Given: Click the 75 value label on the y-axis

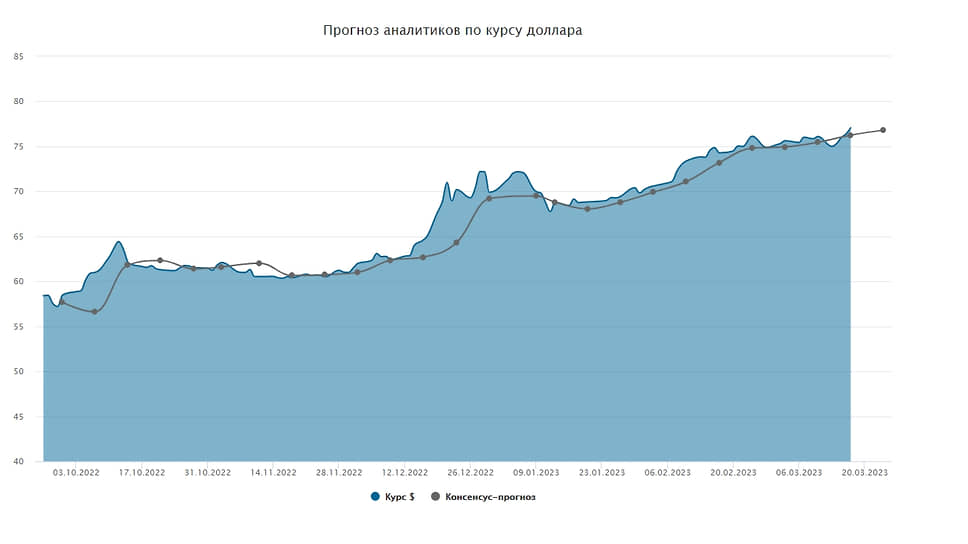Looking at the screenshot, I should coord(18,146).
